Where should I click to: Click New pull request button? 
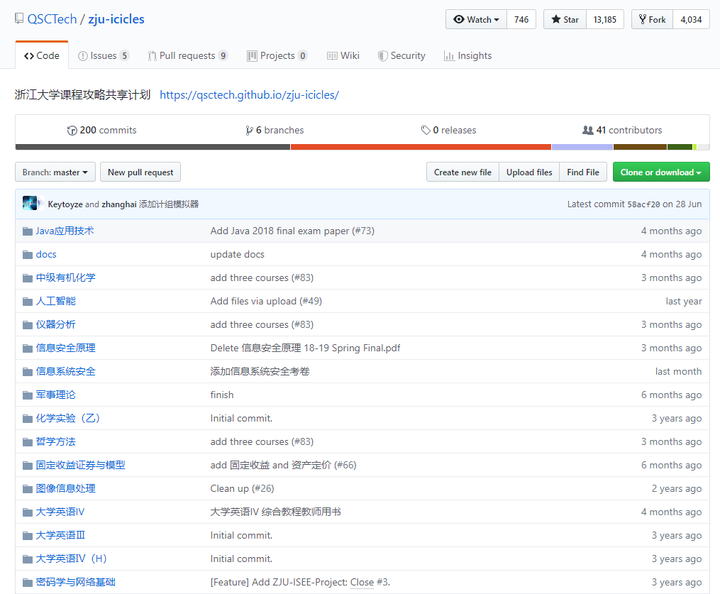(141, 172)
